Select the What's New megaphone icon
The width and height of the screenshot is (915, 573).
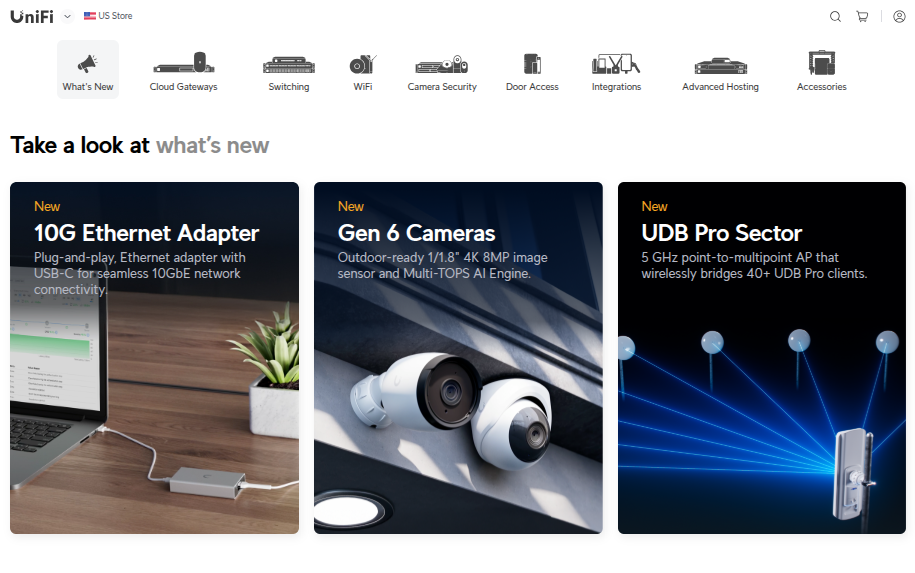coord(88,63)
